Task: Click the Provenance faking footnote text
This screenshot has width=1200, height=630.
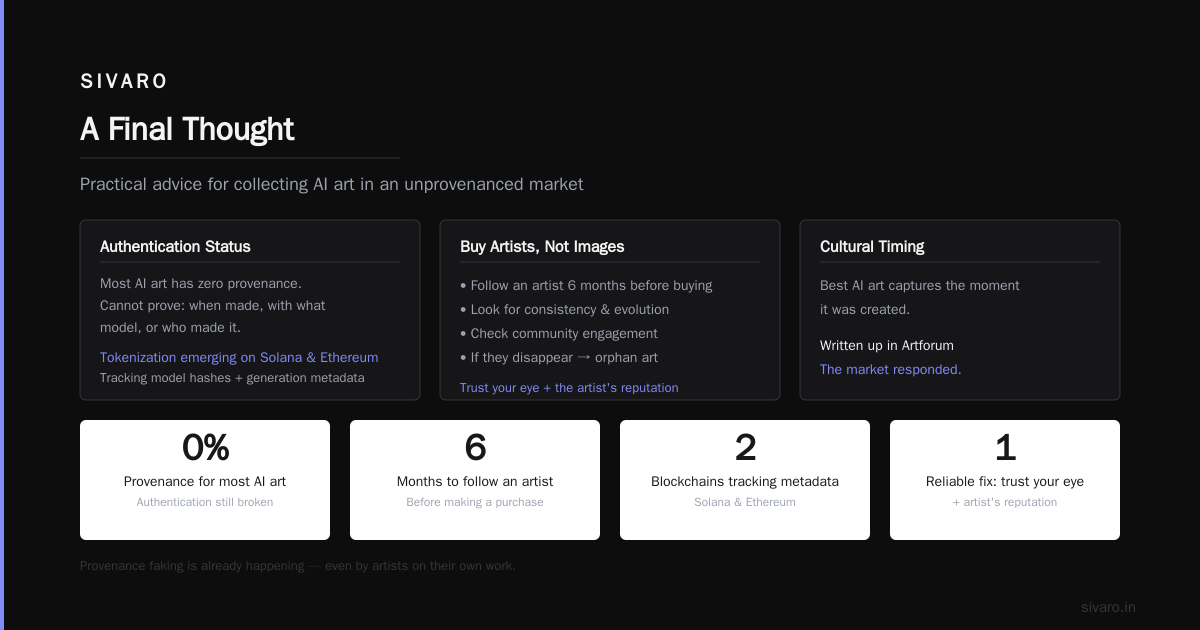Action: pyautogui.click(x=298, y=566)
